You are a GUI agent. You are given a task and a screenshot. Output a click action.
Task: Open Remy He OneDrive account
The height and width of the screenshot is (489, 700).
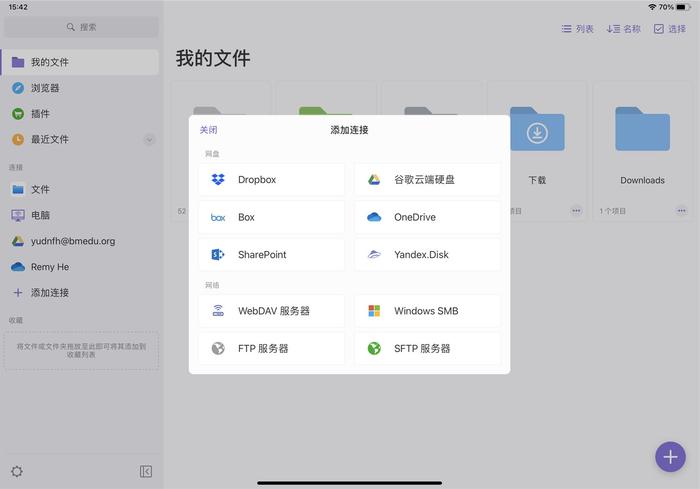click(x=80, y=267)
